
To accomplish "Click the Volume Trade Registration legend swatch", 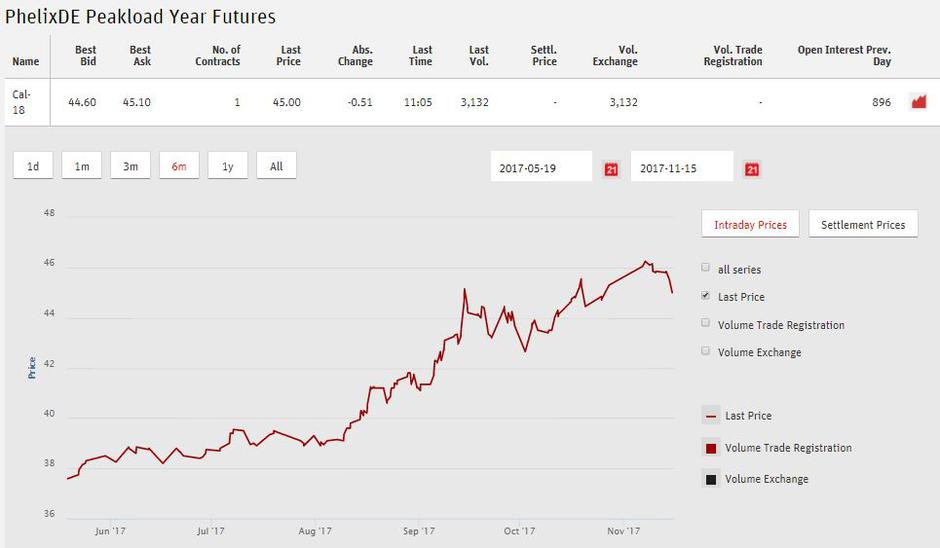I will pos(711,448).
